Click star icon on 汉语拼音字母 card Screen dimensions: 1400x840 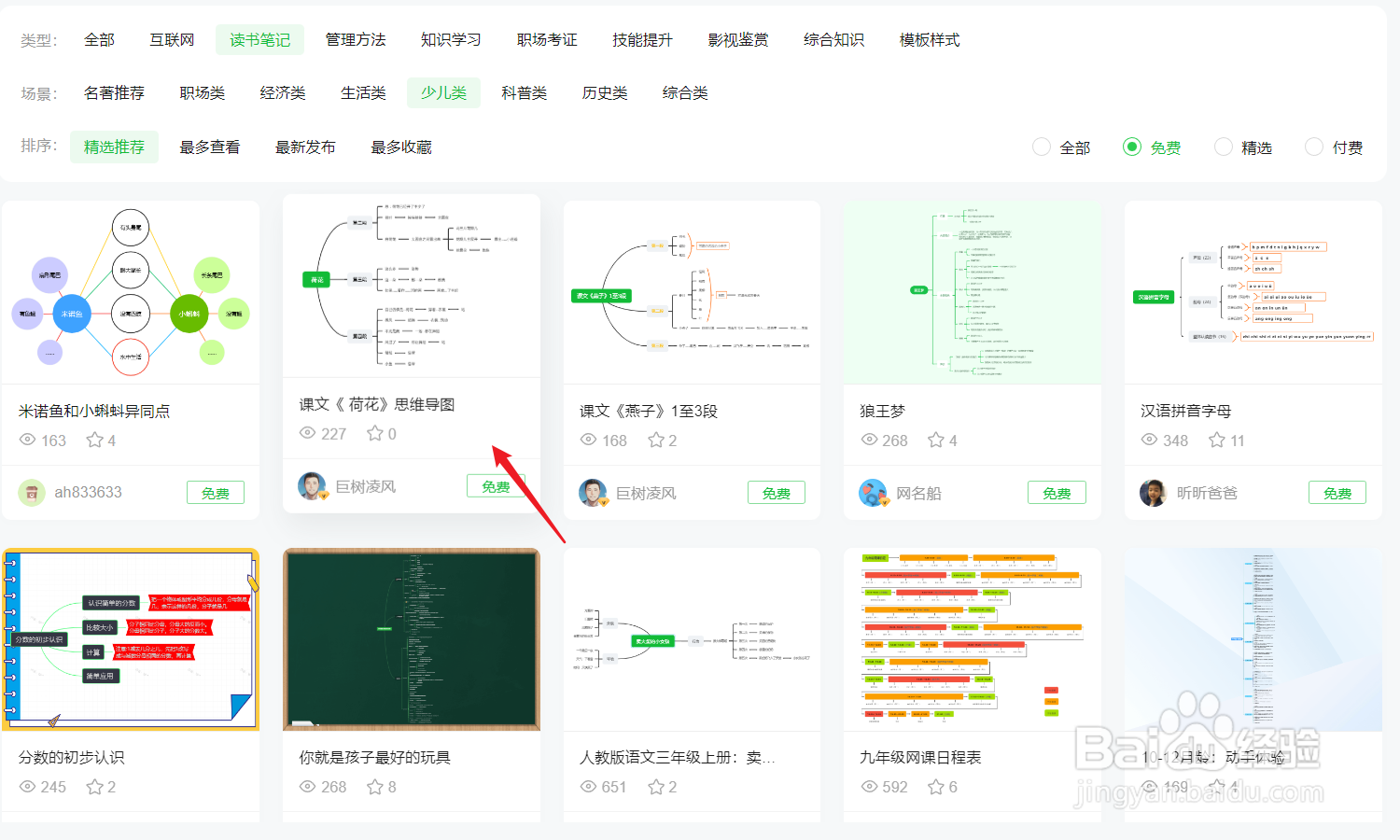point(1217,440)
